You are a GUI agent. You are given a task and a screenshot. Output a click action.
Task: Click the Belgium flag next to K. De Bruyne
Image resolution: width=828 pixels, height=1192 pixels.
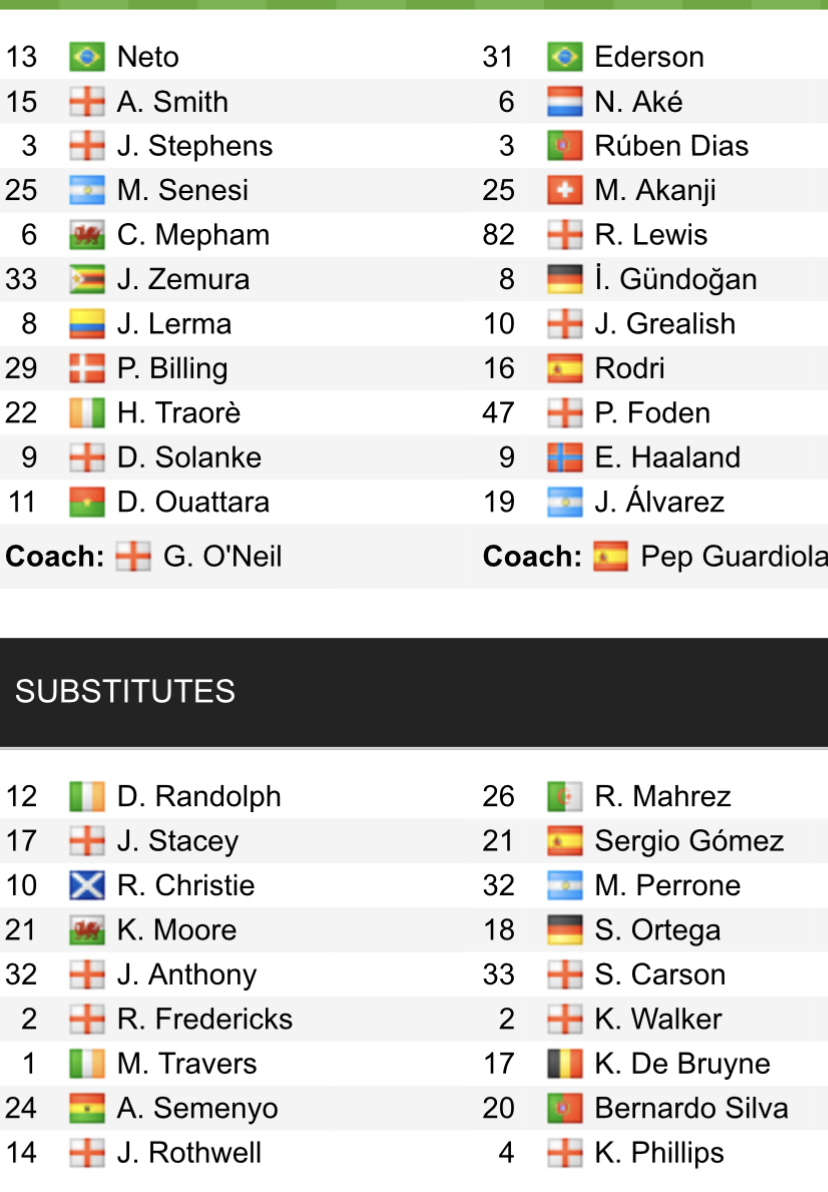565,1063
